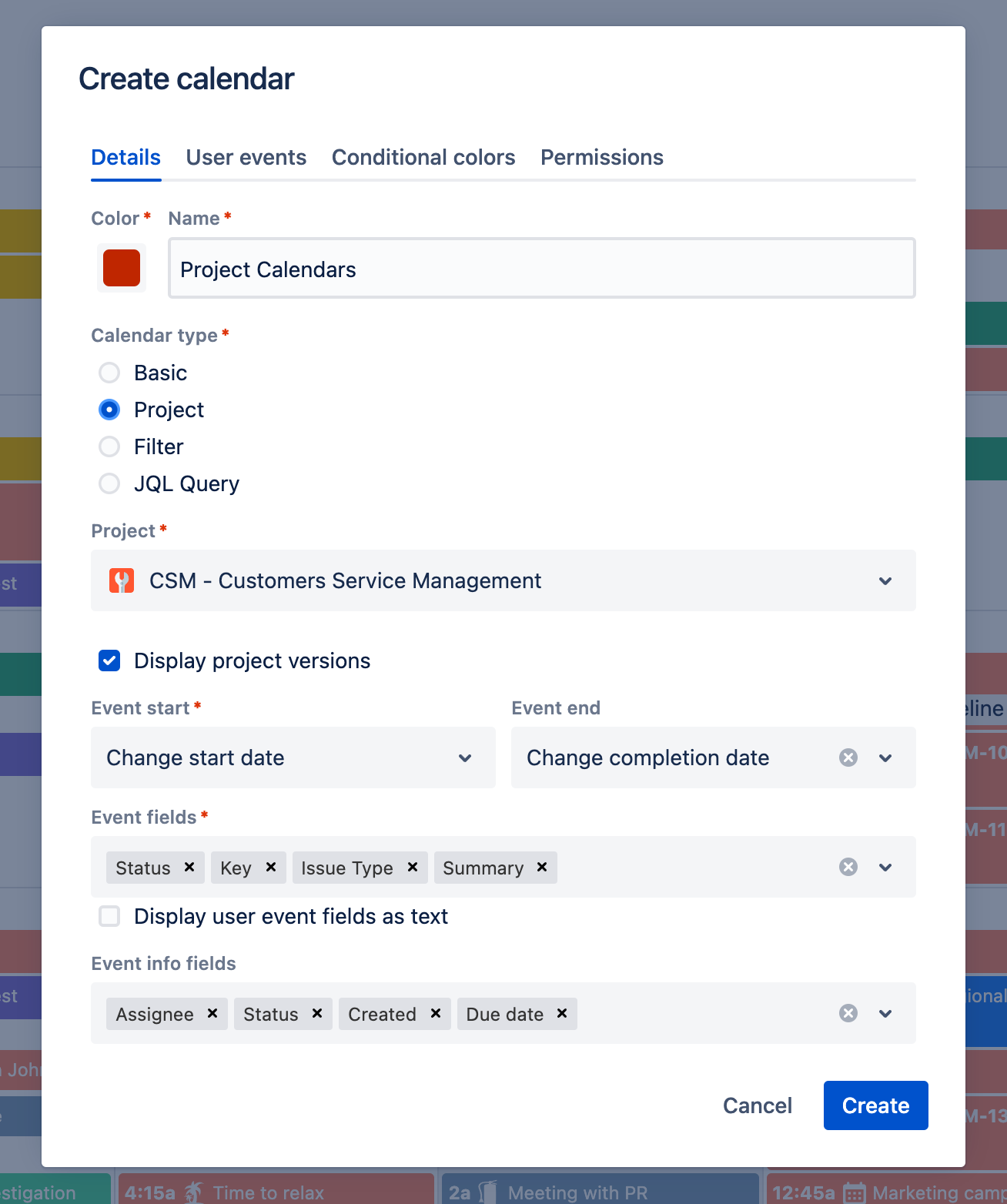Screen dimensions: 1007x1204
Task: Remove Due date from Event info fields
Action: (562, 1013)
